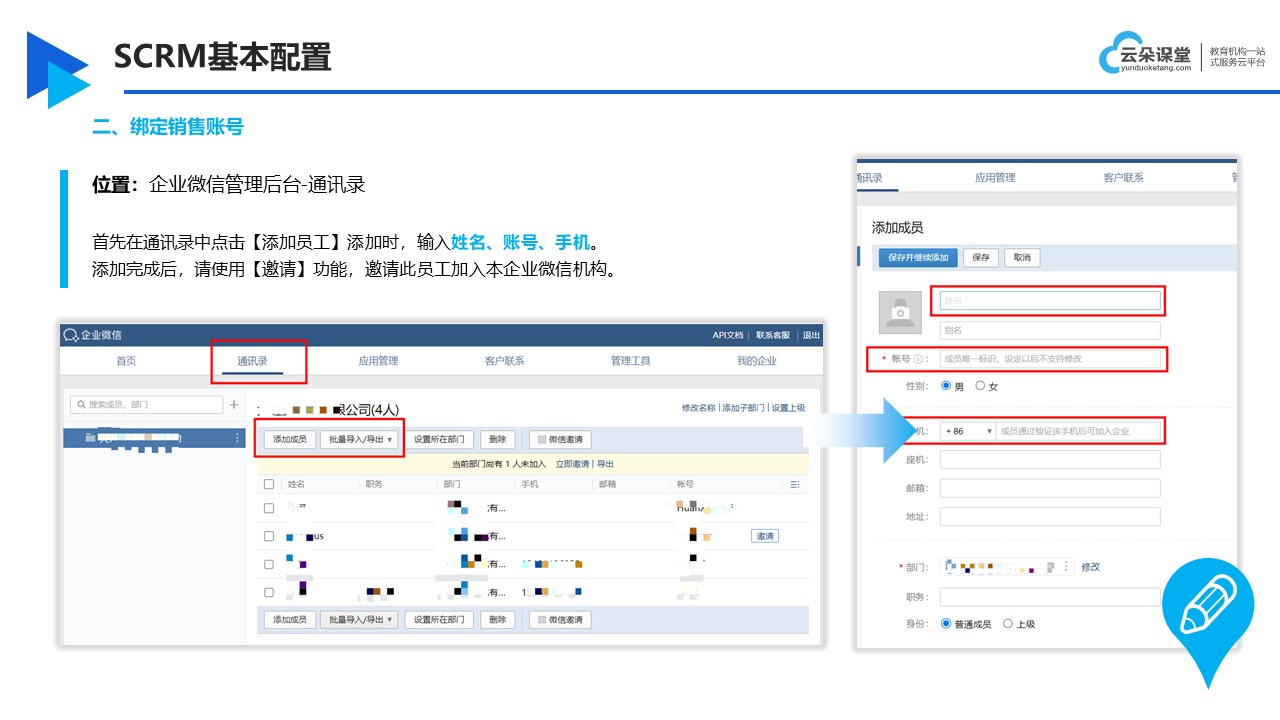Click 设置所在部门 below the member table
Screen dimensions: 1280x720
pos(440,620)
